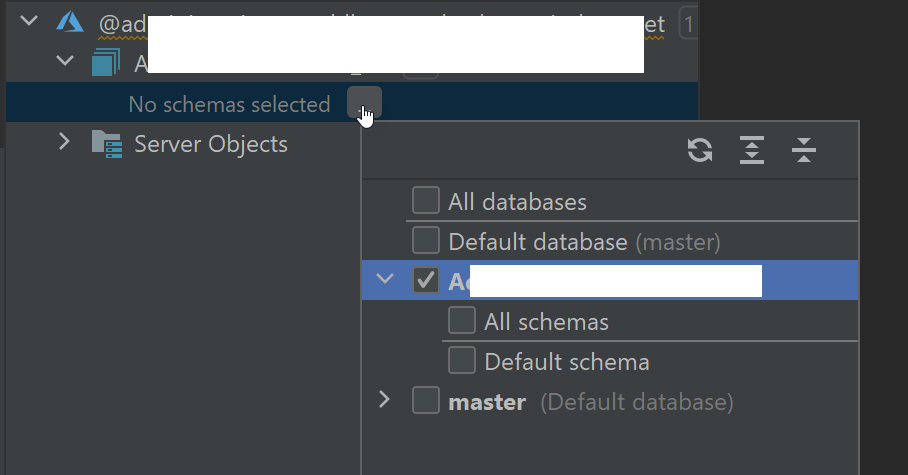Expand the master database node in popup

(385, 401)
